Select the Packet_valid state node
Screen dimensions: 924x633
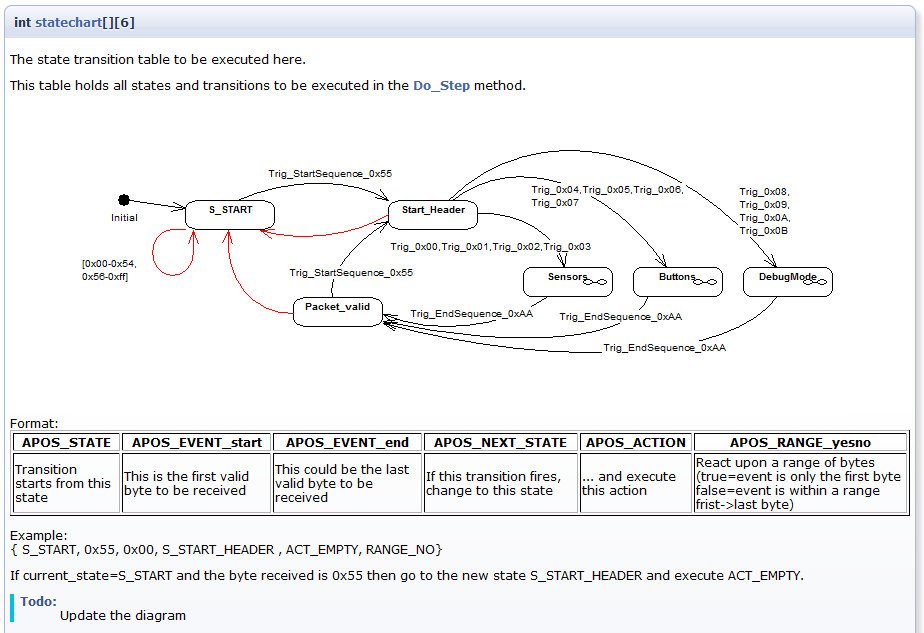(337, 311)
